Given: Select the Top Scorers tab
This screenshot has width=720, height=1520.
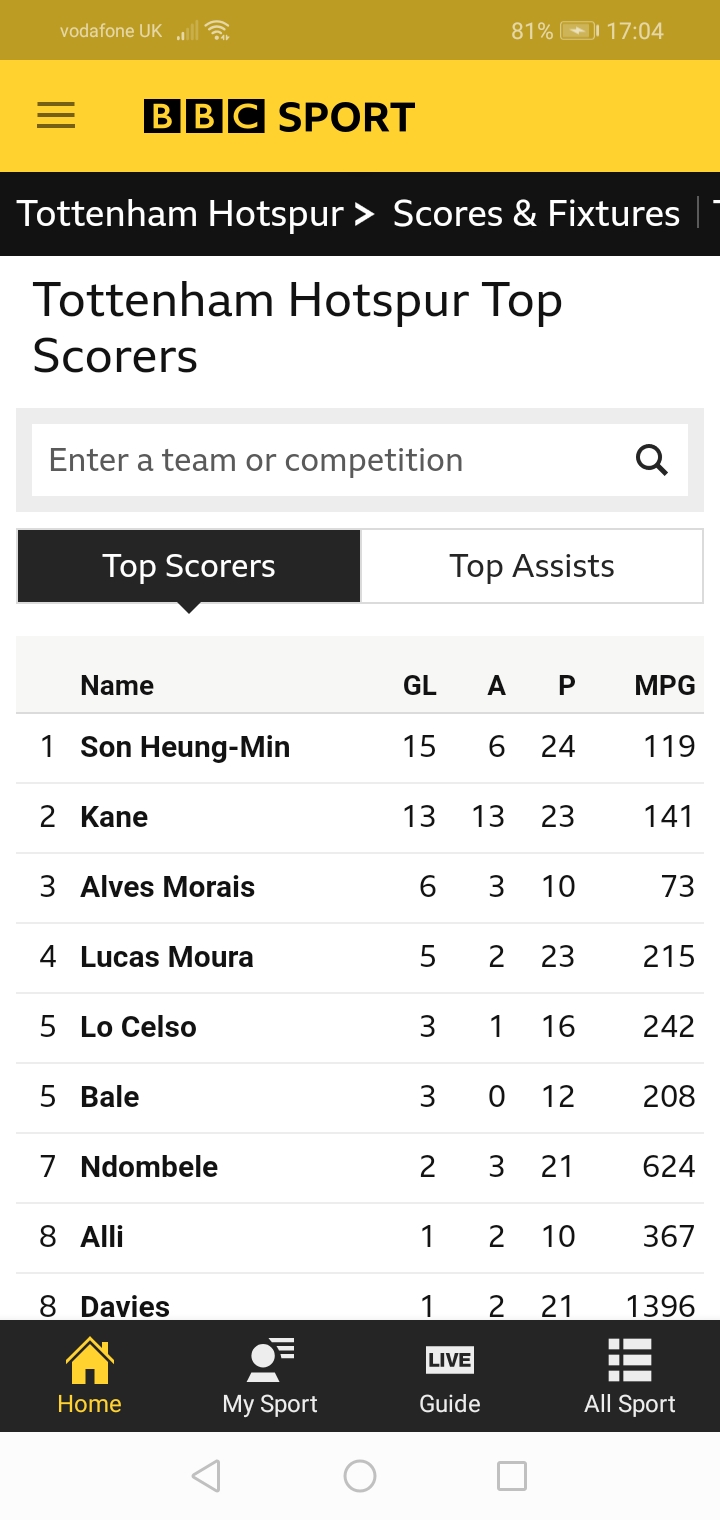Looking at the screenshot, I should click(x=189, y=566).
